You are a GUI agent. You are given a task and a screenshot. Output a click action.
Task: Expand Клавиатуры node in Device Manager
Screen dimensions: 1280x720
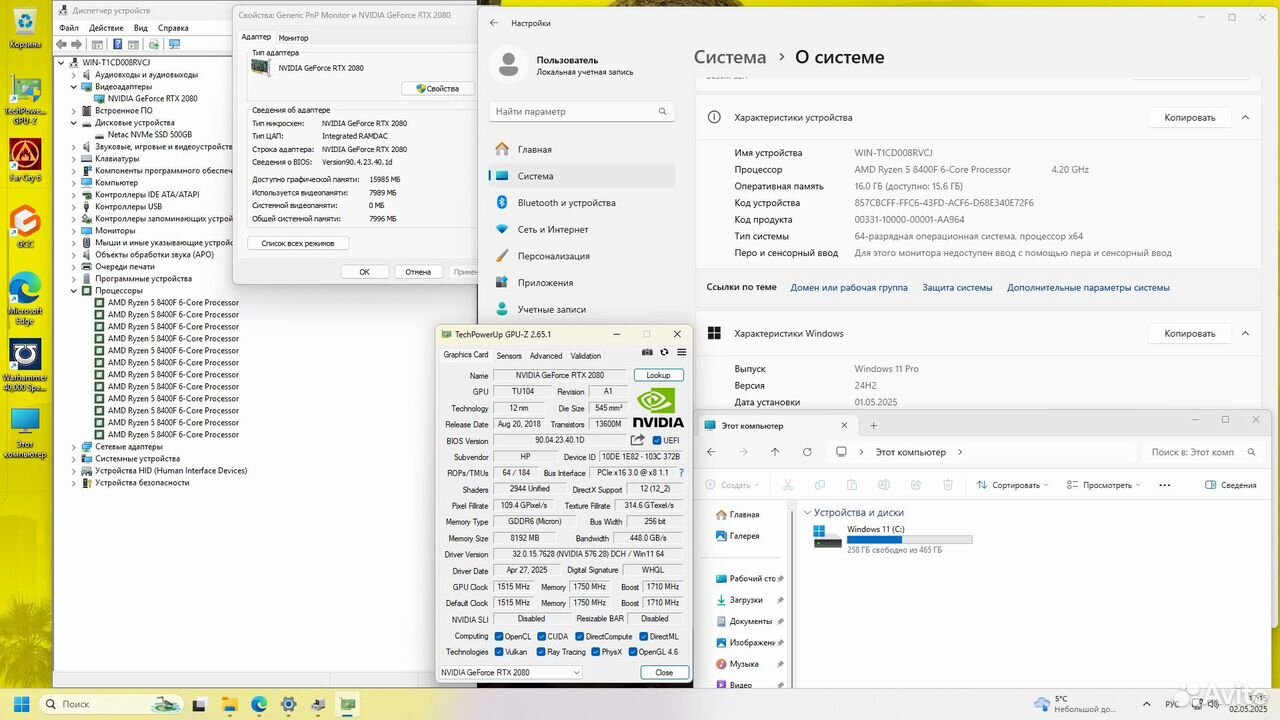73,159
